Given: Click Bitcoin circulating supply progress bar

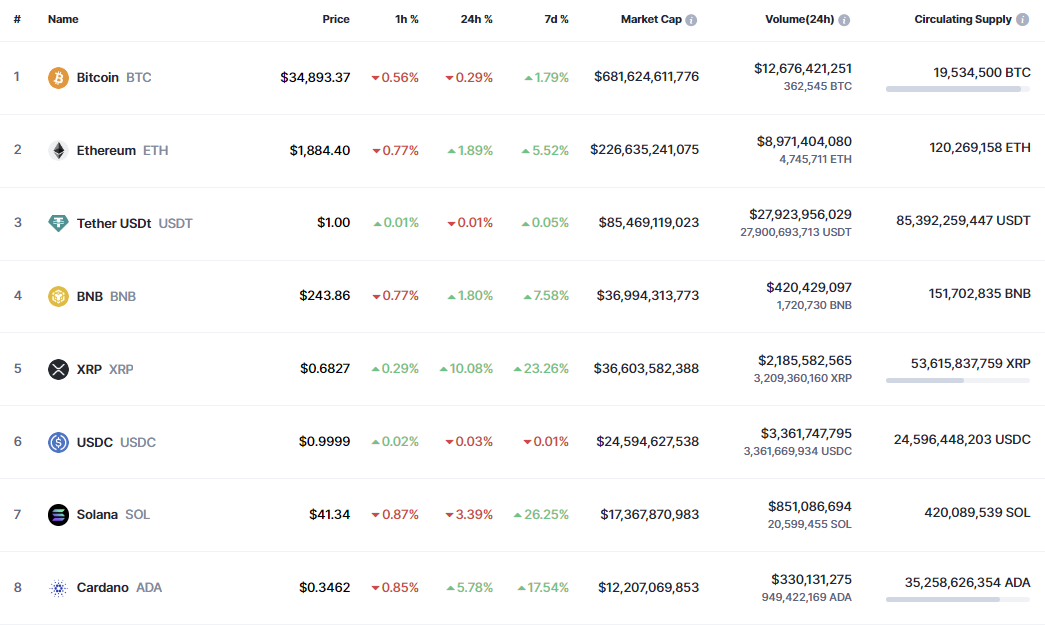Looking at the screenshot, I should 958,89.
